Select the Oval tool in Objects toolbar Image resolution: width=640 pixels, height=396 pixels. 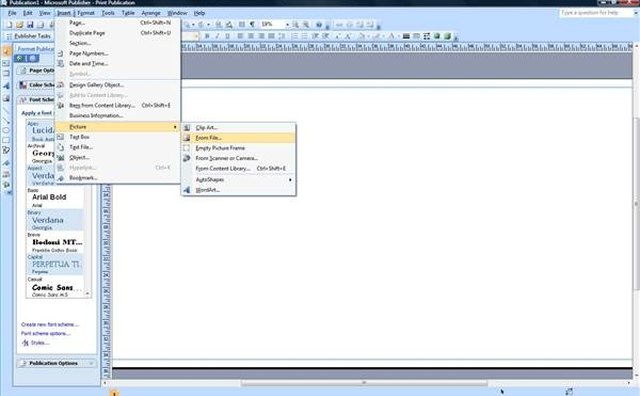click(x=6, y=131)
